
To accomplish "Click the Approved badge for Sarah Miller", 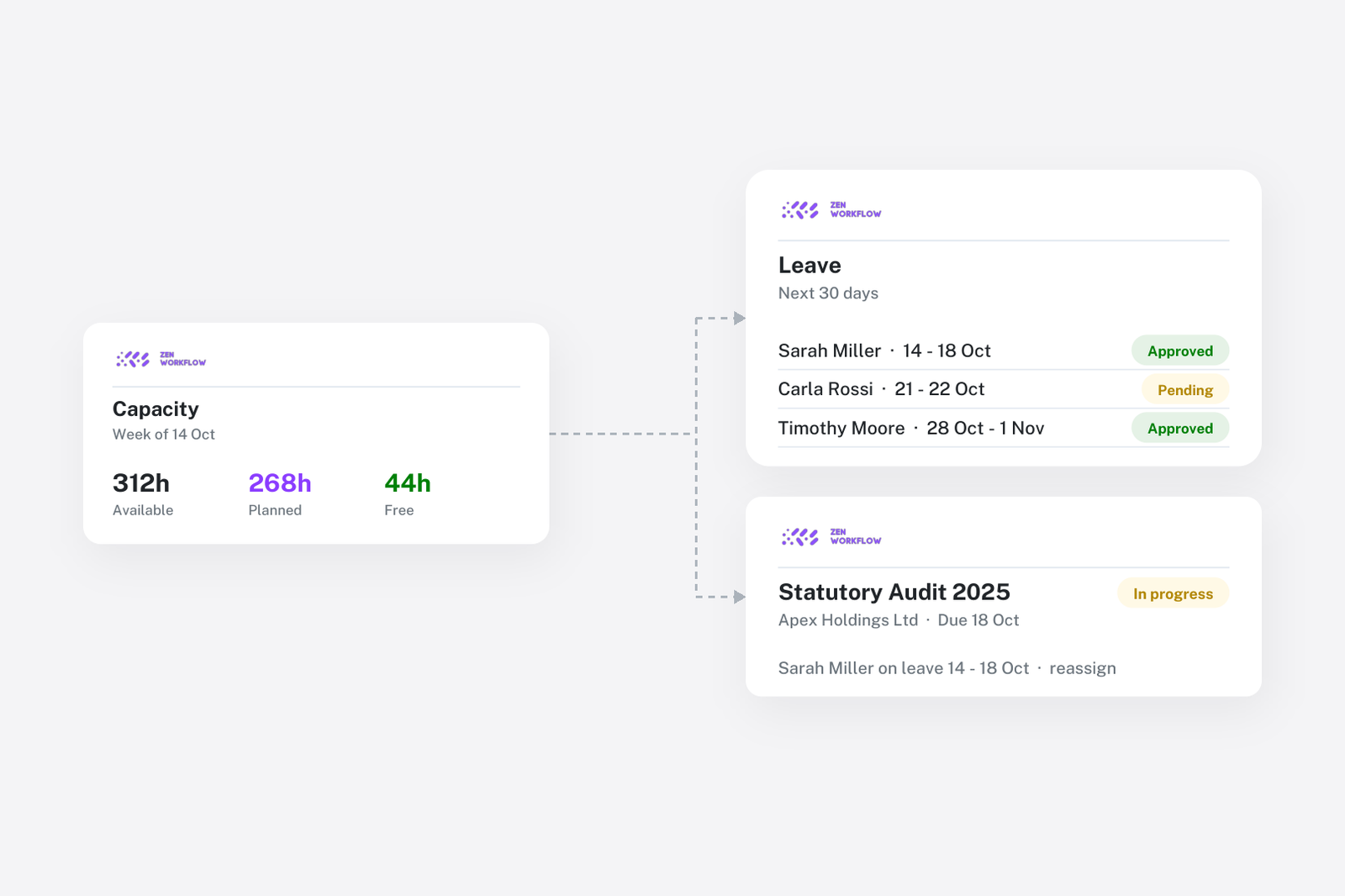I will pos(1180,350).
